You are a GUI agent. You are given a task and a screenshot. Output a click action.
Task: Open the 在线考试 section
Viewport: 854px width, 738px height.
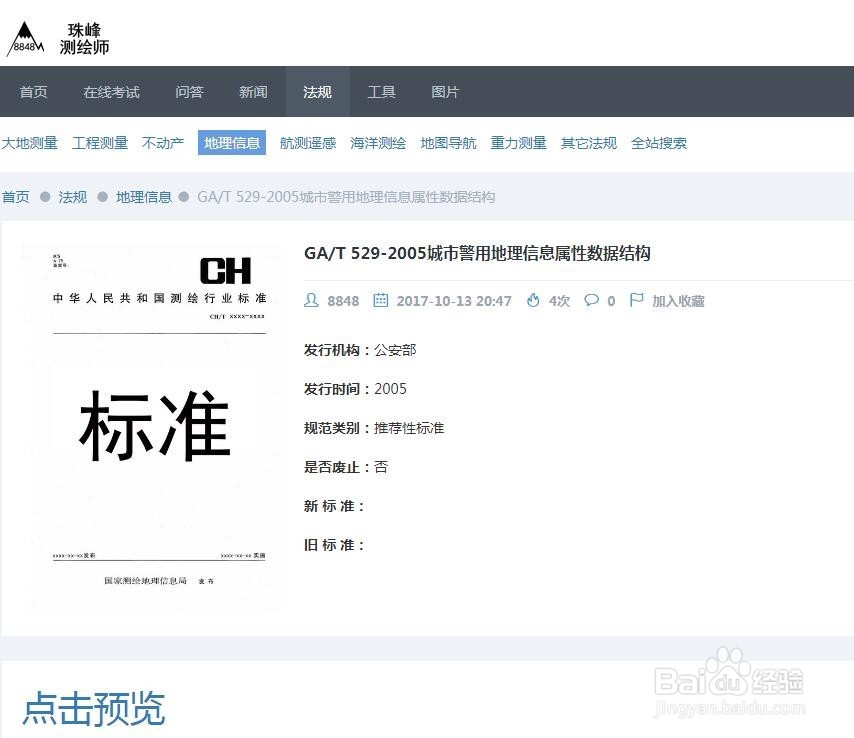tap(110, 91)
